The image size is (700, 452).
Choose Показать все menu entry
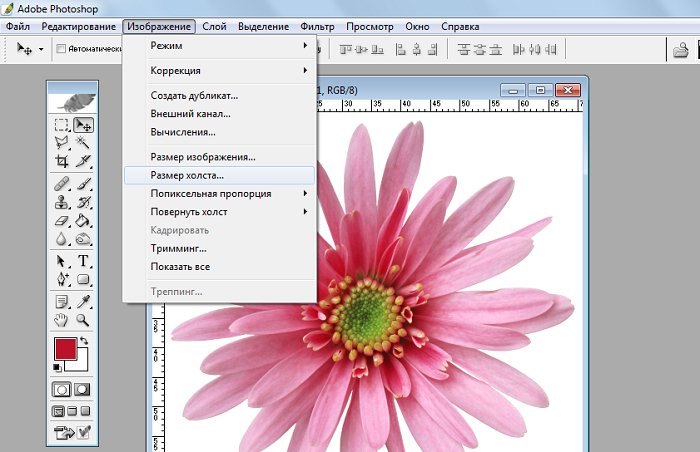pos(220,267)
